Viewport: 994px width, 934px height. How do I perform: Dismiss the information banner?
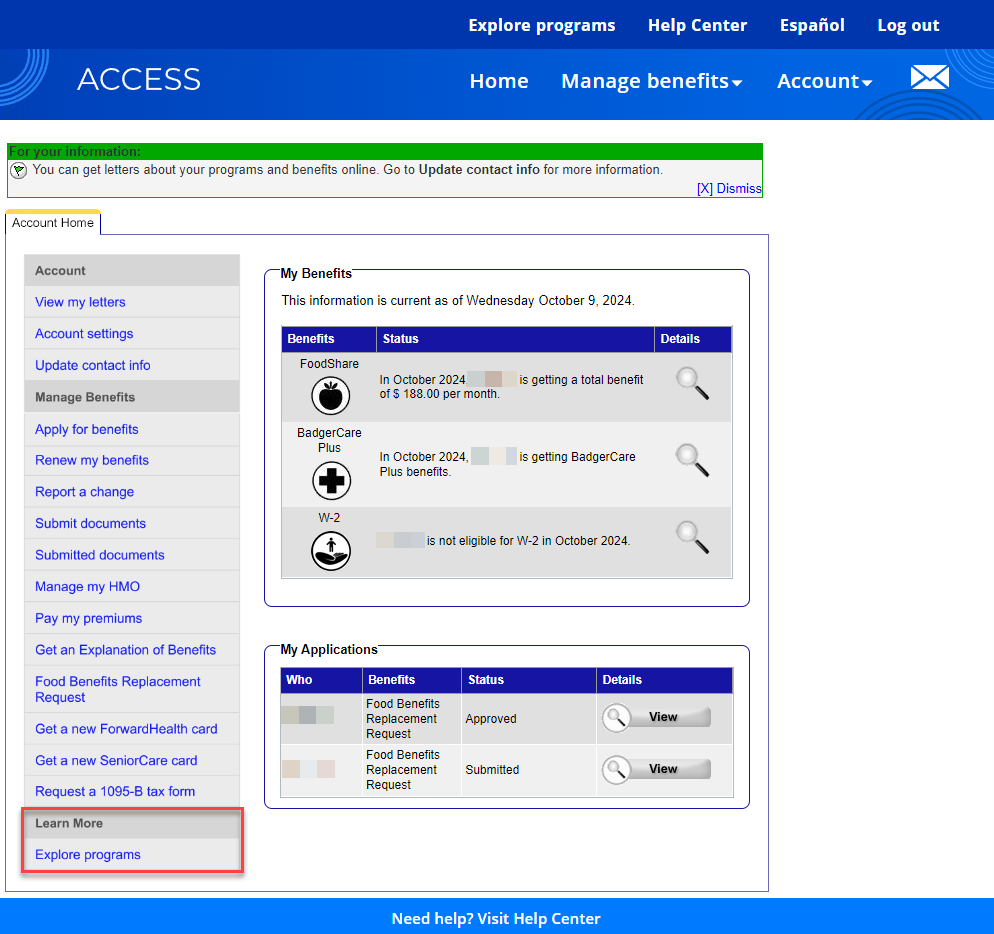[729, 188]
